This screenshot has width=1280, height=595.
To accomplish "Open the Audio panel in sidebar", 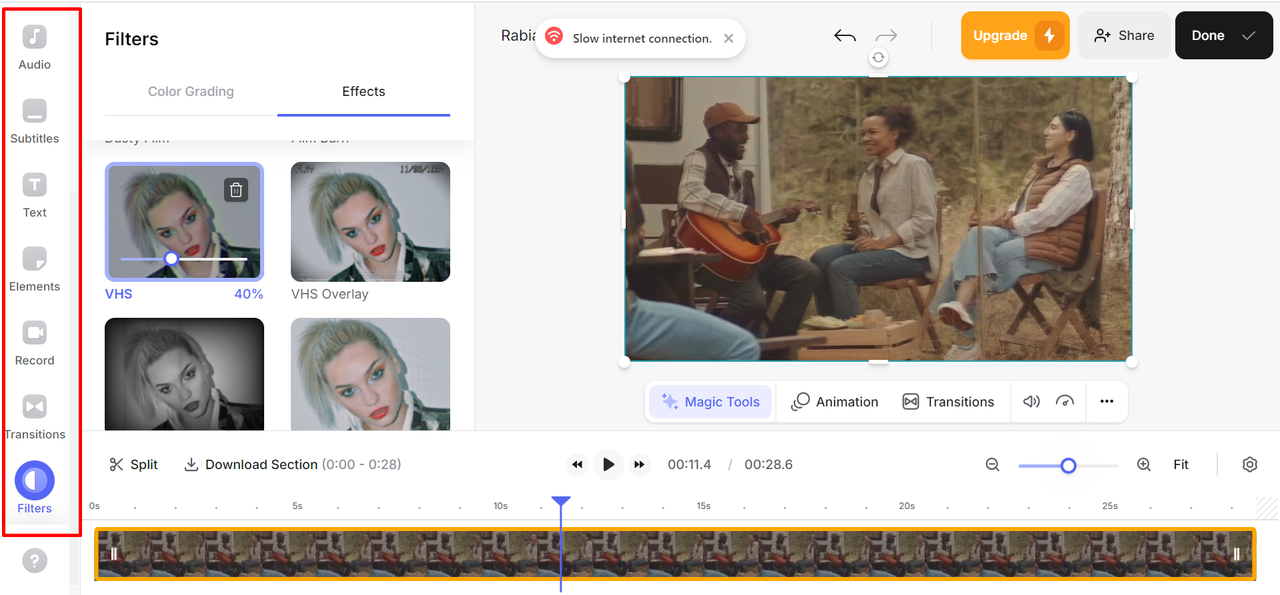I will point(35,47).
